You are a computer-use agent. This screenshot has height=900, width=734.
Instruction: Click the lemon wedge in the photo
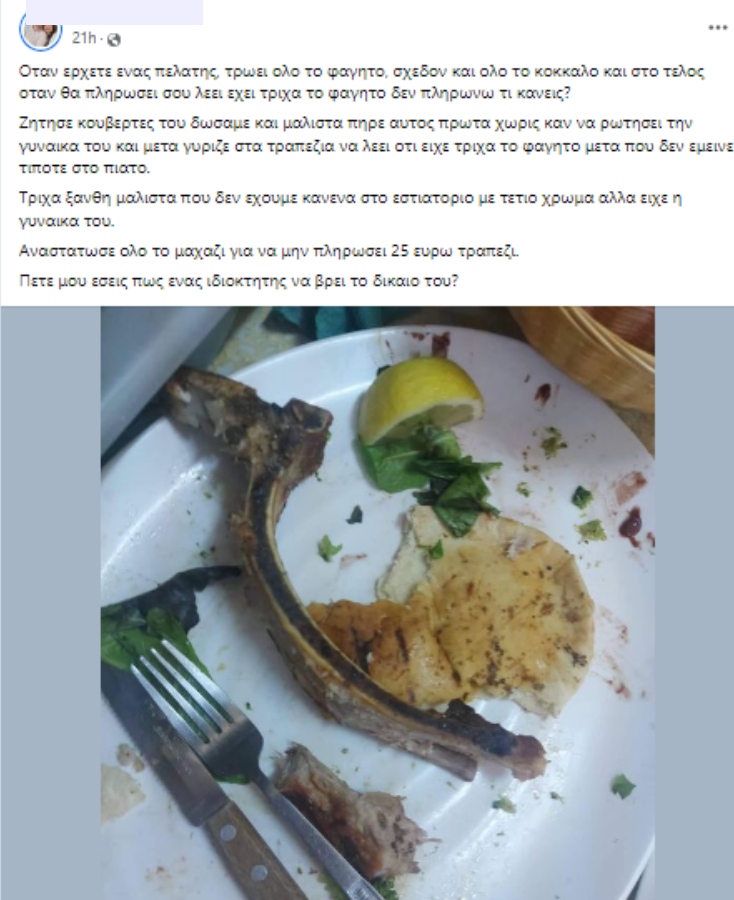point(420,399)
